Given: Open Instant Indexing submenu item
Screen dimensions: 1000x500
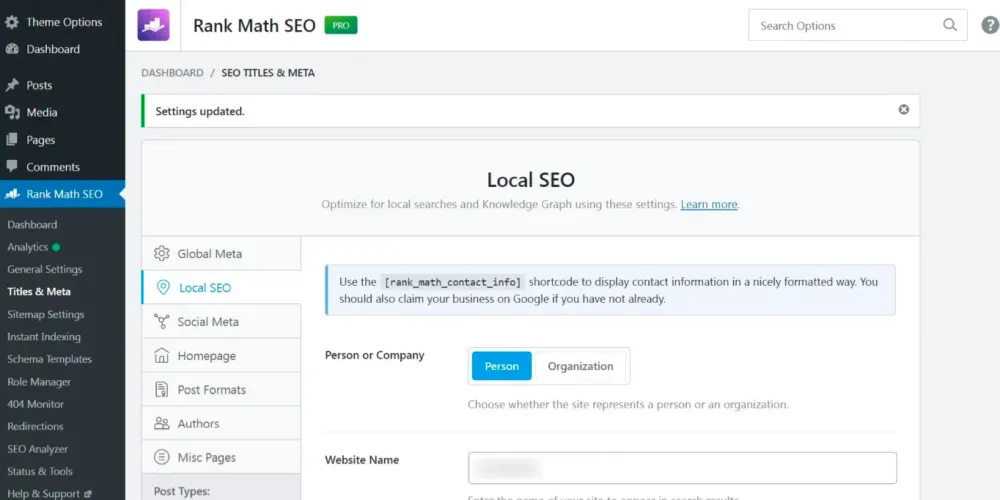Looking at the screenshot, I should click(x=44, y=337).
